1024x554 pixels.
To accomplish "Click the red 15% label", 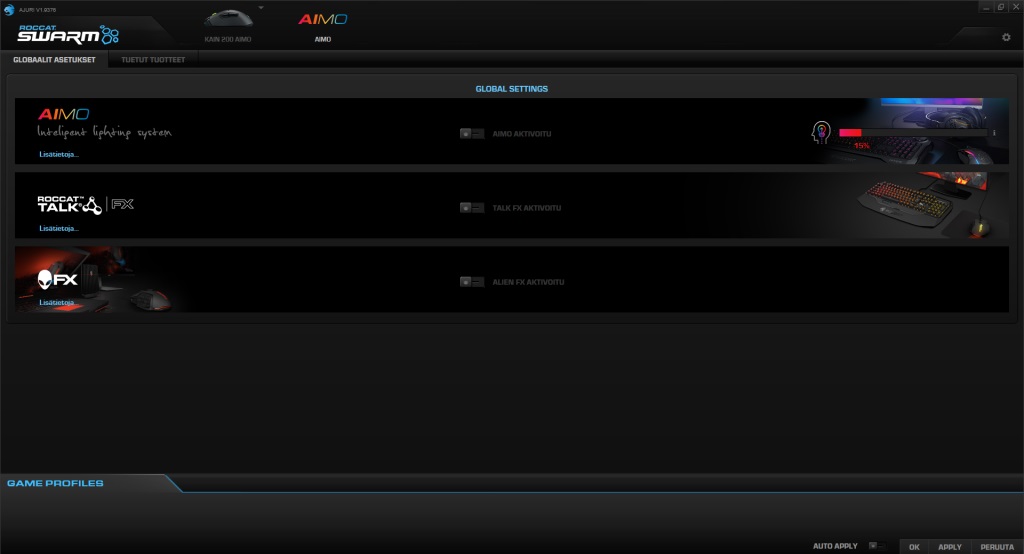I will pos(862,146).
